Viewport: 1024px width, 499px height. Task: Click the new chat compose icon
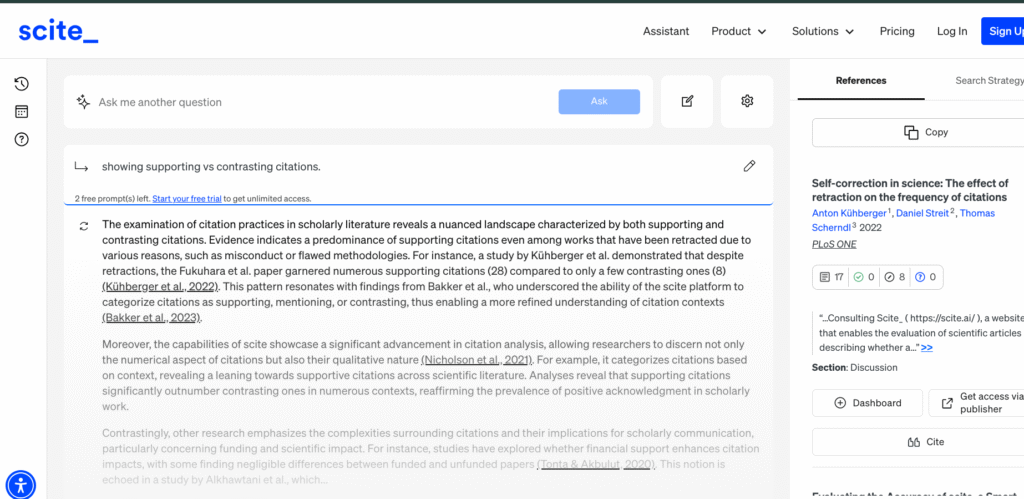[687, 101]
